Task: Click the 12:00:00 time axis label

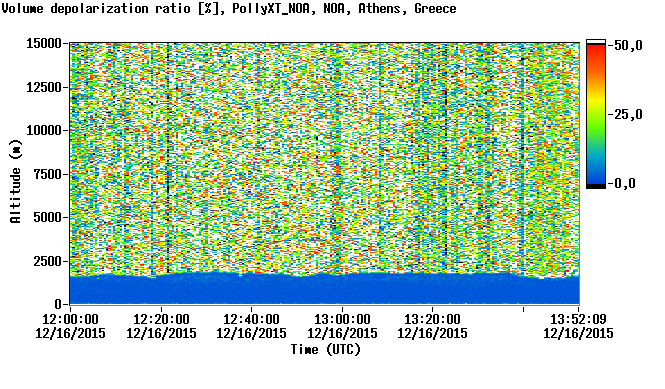Action: pyautogui.click(x=70, y=319)
